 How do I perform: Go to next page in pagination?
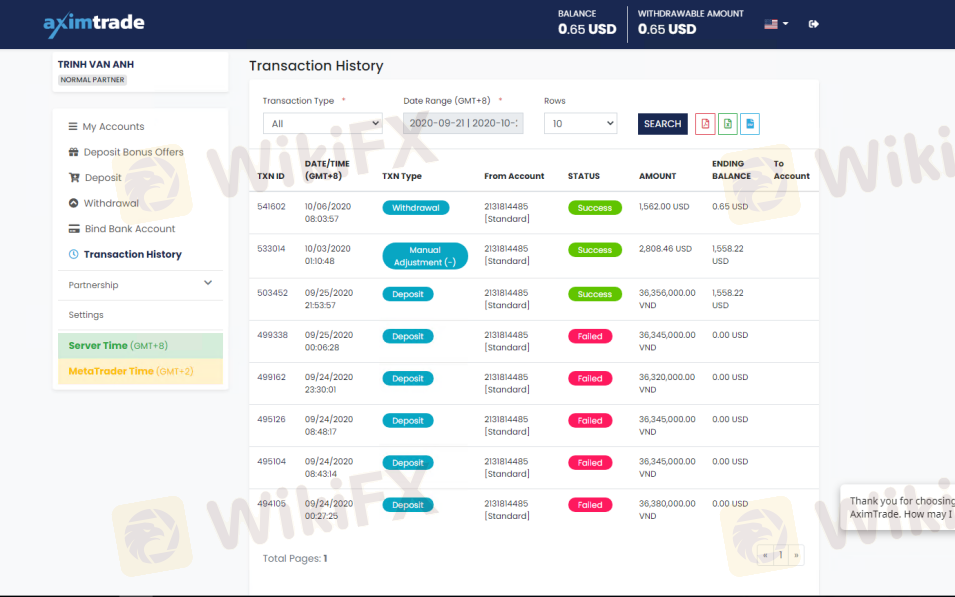point(796,555)
